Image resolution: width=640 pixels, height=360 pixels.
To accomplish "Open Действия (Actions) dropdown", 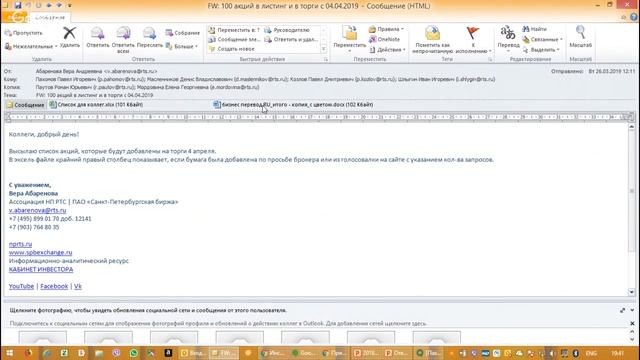I will pos(387,50).
